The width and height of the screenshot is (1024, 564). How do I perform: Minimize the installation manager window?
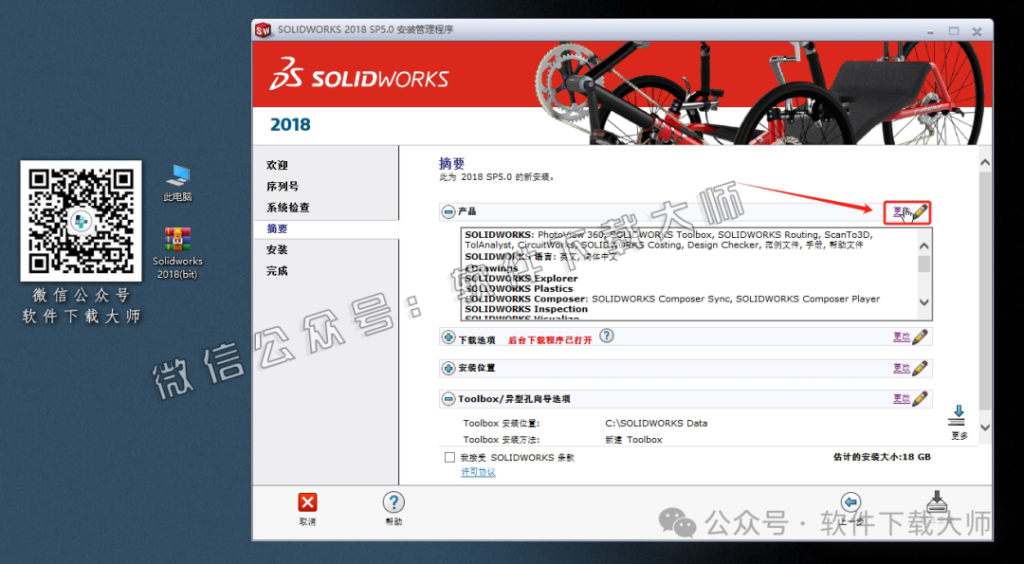point(933,31)
